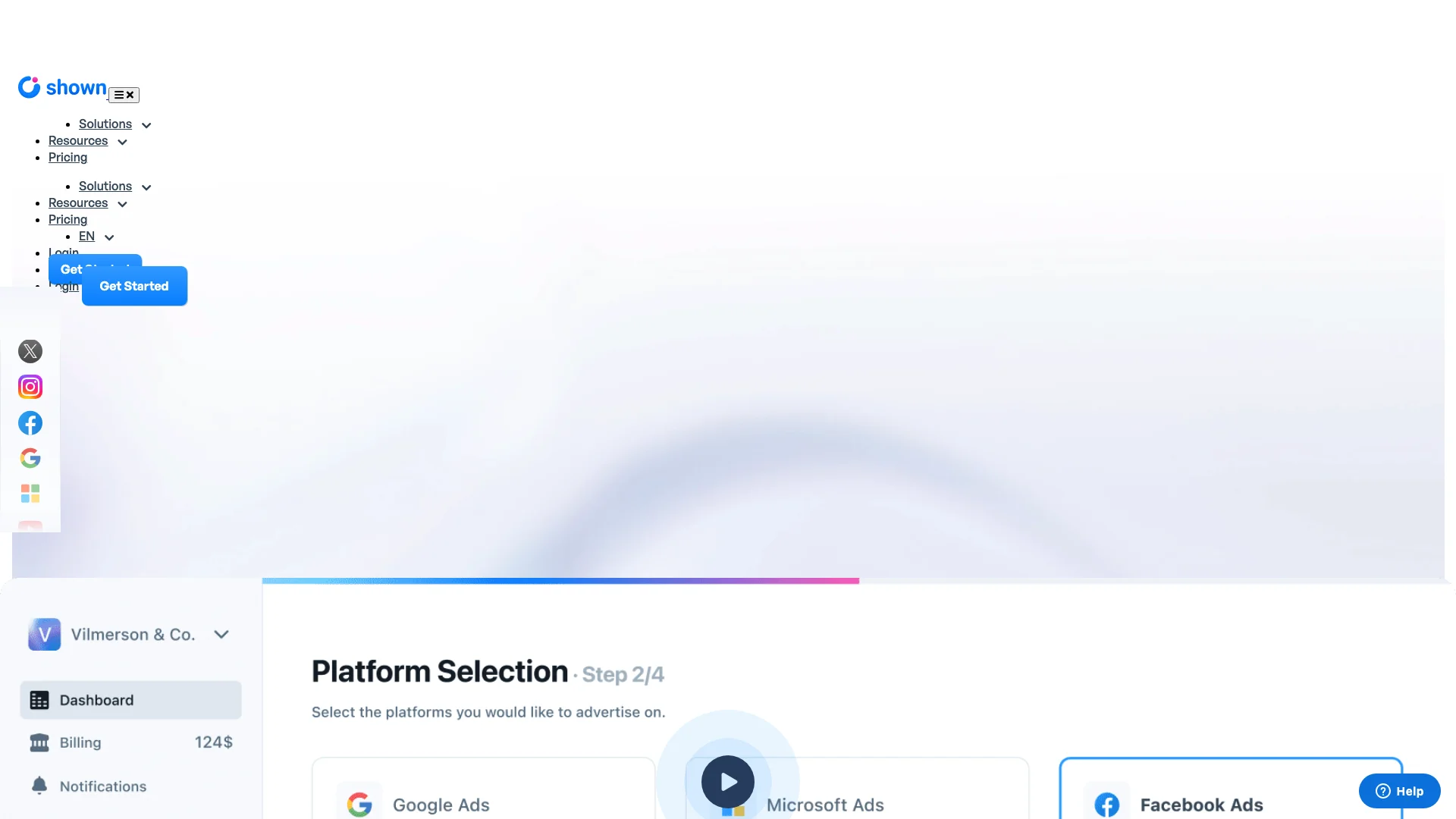Click the Twitter/X social icon
The image size is (1456, 819).
30,350
